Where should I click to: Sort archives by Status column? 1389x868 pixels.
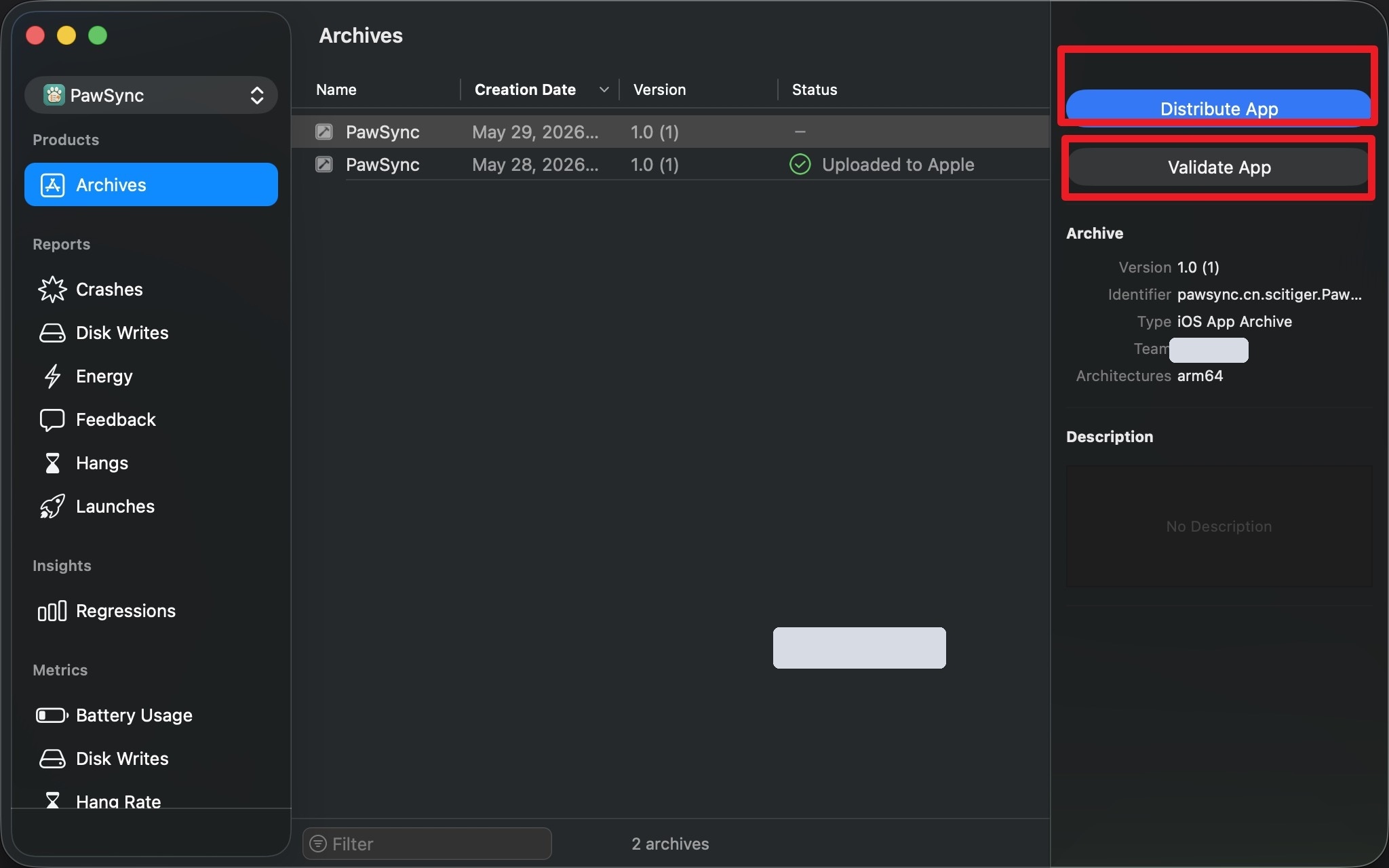(815, 90)
